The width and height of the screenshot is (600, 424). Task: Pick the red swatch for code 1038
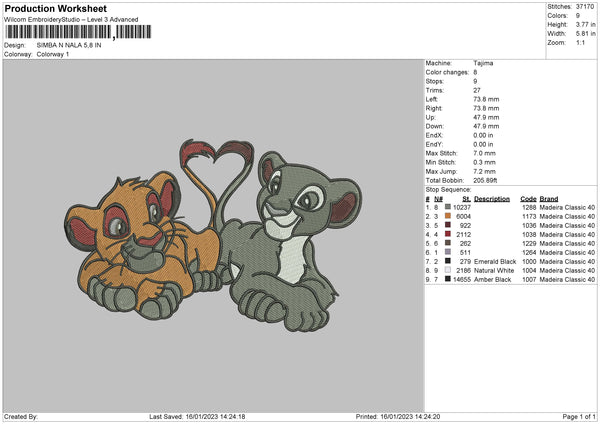coord(447,234)
